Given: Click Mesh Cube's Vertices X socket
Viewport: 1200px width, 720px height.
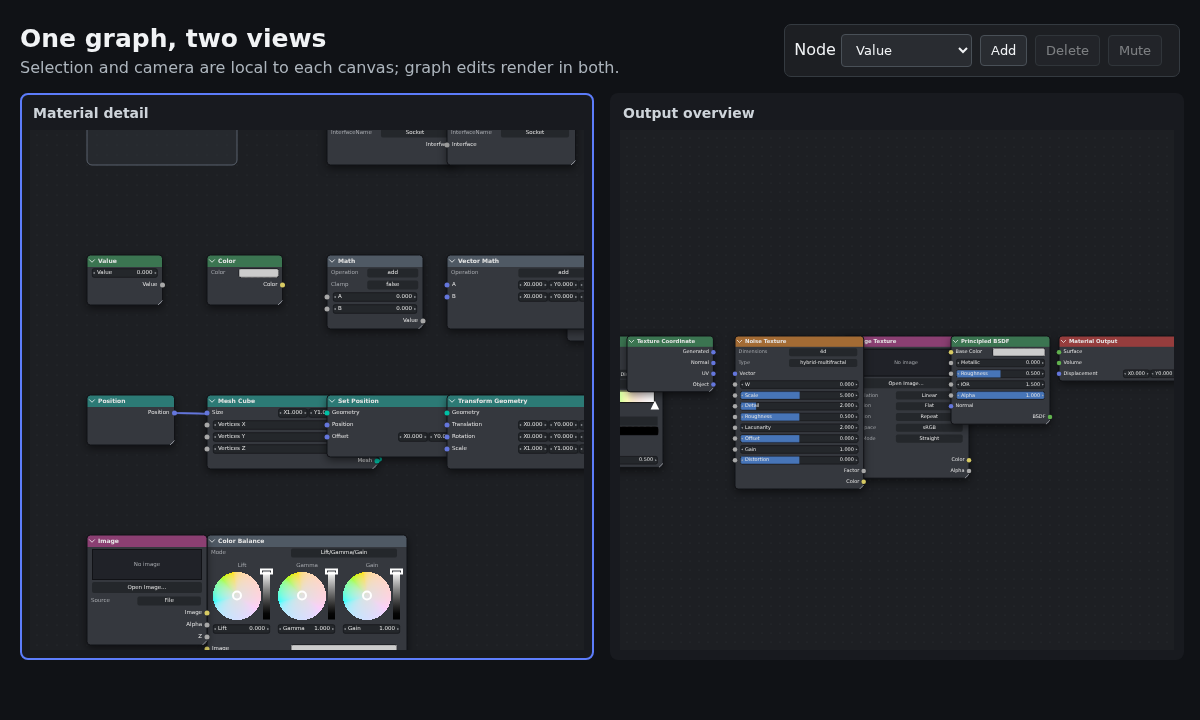Looking at the screenshot, I should pyautogui.click(x=207, y=425).
